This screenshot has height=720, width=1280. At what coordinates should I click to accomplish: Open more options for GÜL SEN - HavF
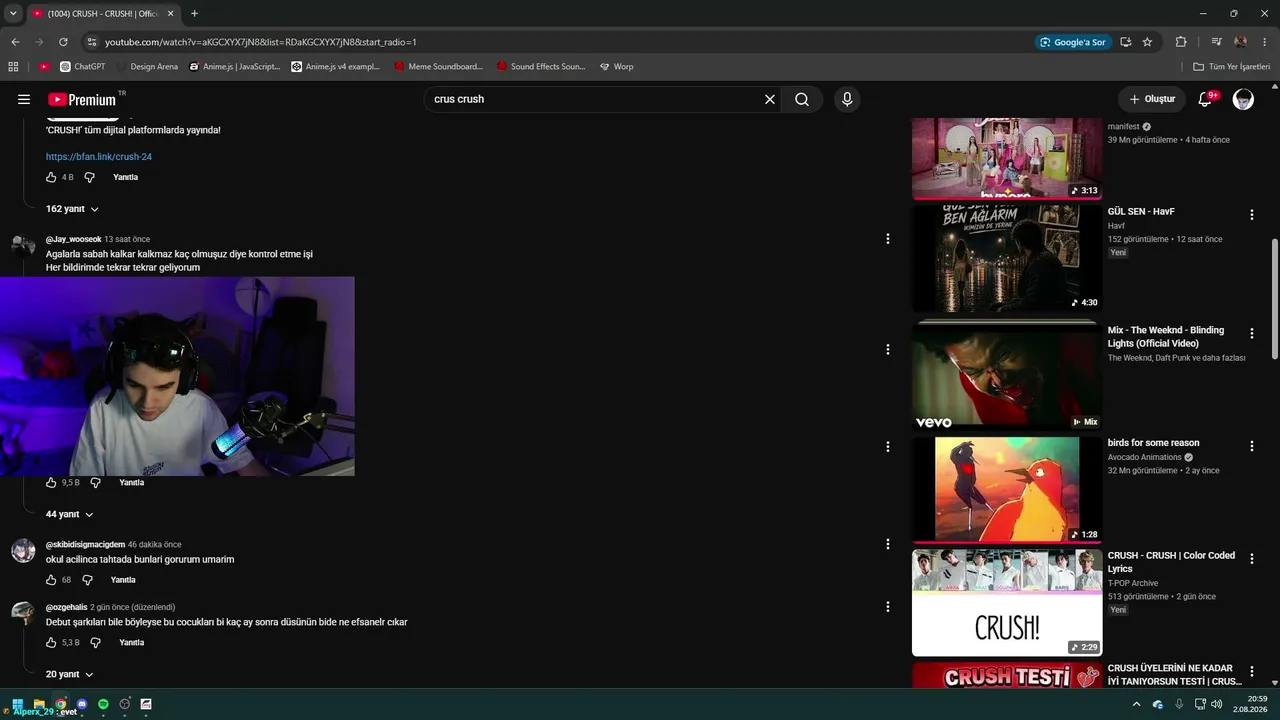click(x=1251, y=215)
